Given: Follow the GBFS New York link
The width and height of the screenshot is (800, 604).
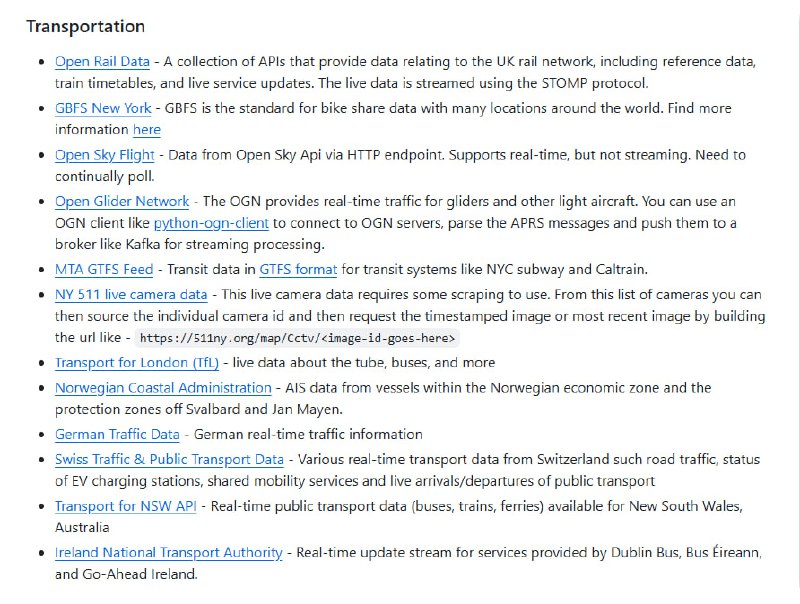Looking at the screenshot, I should click(103, 108).
